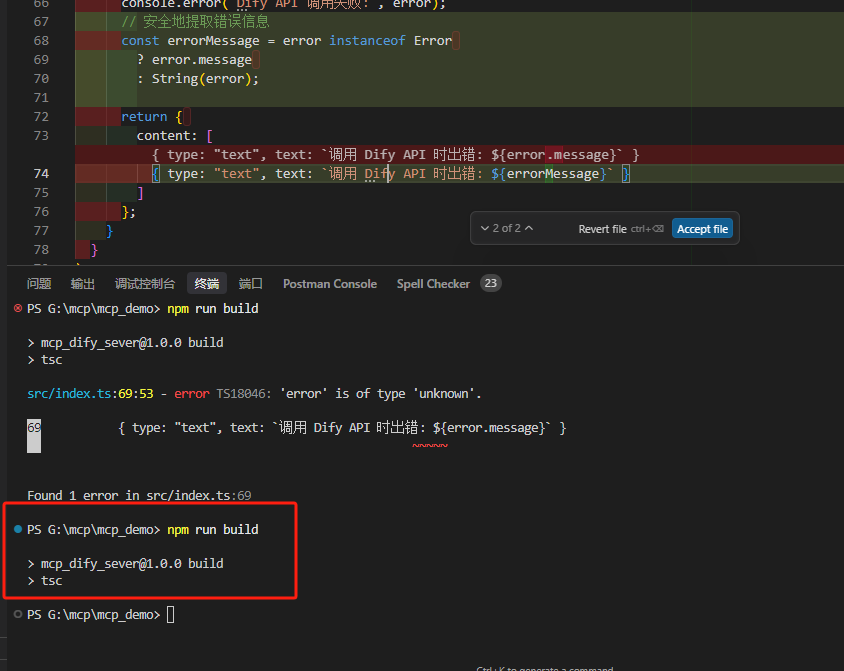Switch to the 问题 panel tab

(39, 284)
